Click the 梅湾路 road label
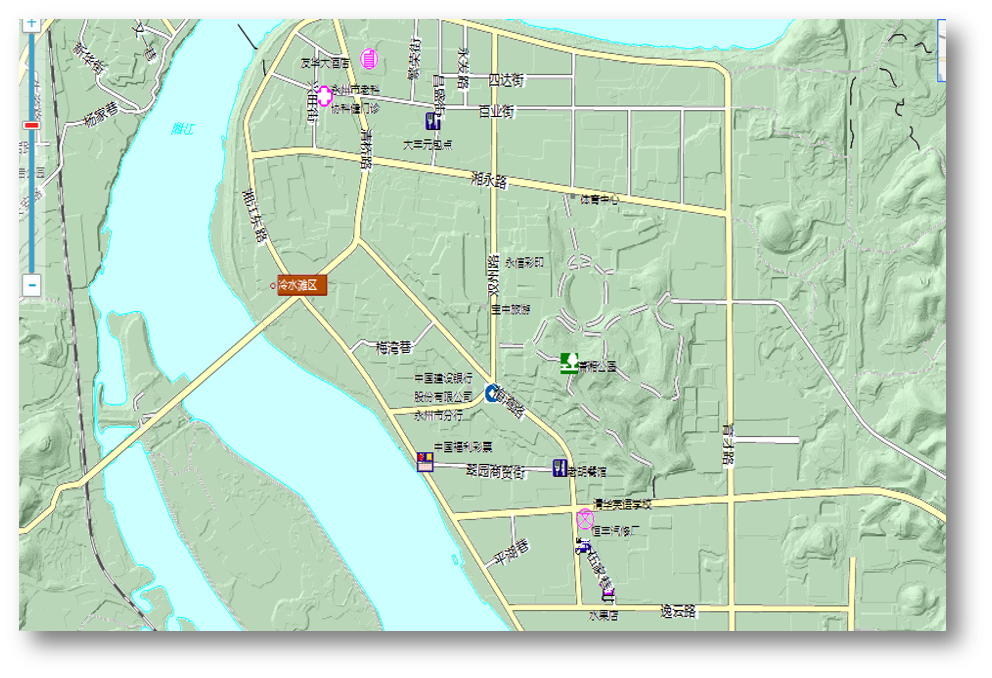Image resolution: width=992 pixels, height=678 pixels. [x=511, y=400]
